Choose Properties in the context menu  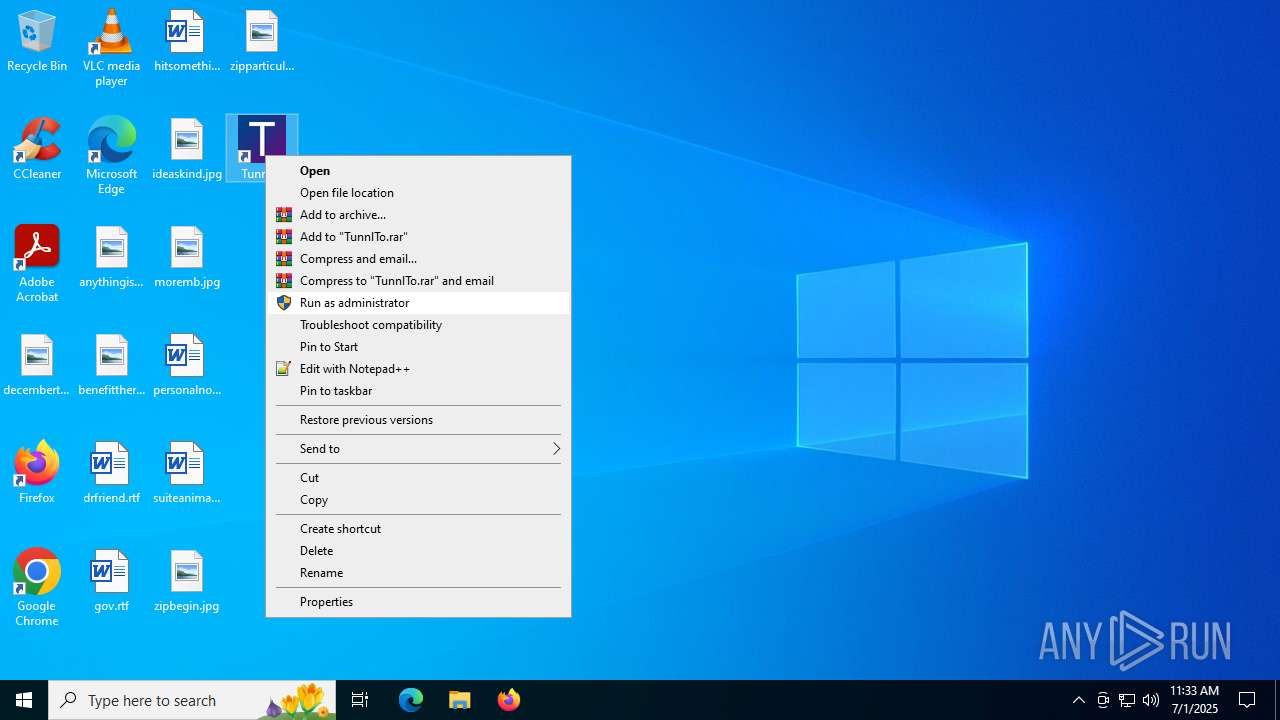click(x=418, y=602)
